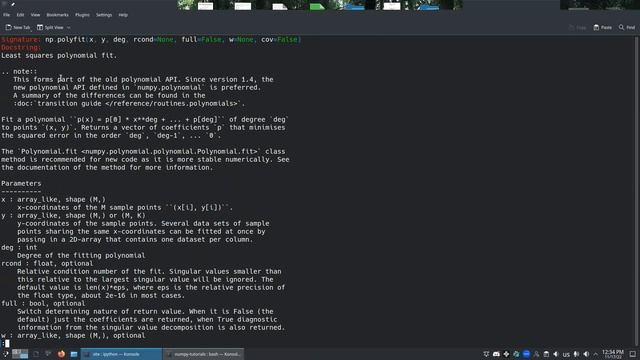Viewport: 640px width, 360px height.
Task: Open the clipboard tray icon
Action: coord(546,354)
